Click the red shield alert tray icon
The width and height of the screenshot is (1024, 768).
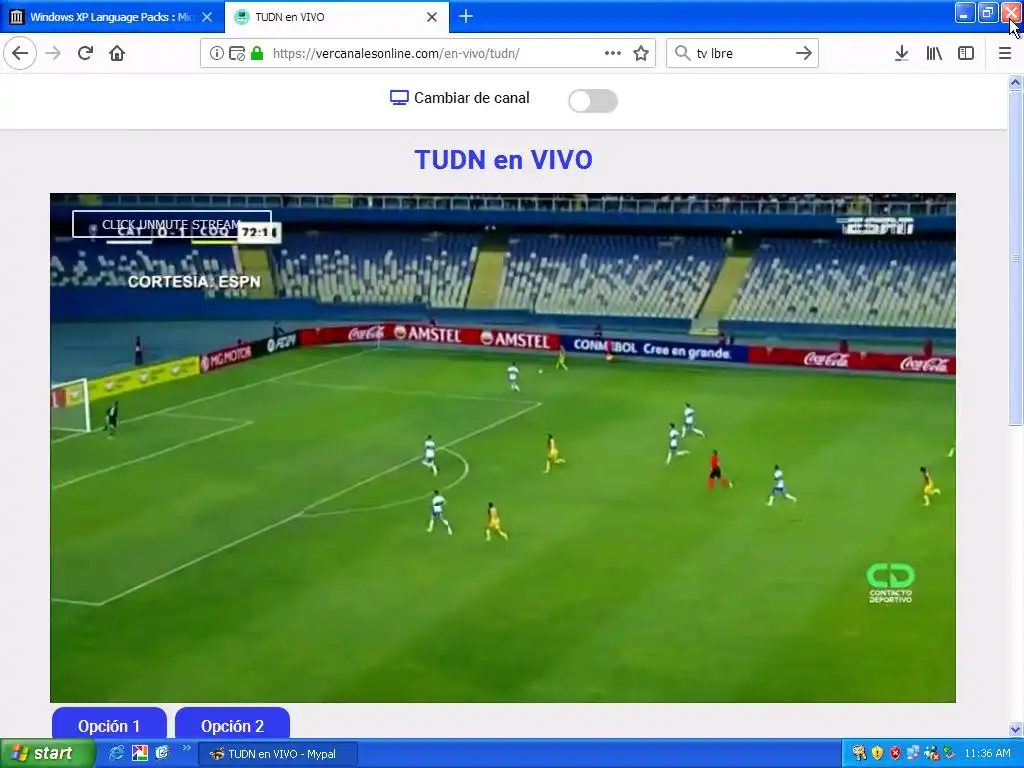895,753
